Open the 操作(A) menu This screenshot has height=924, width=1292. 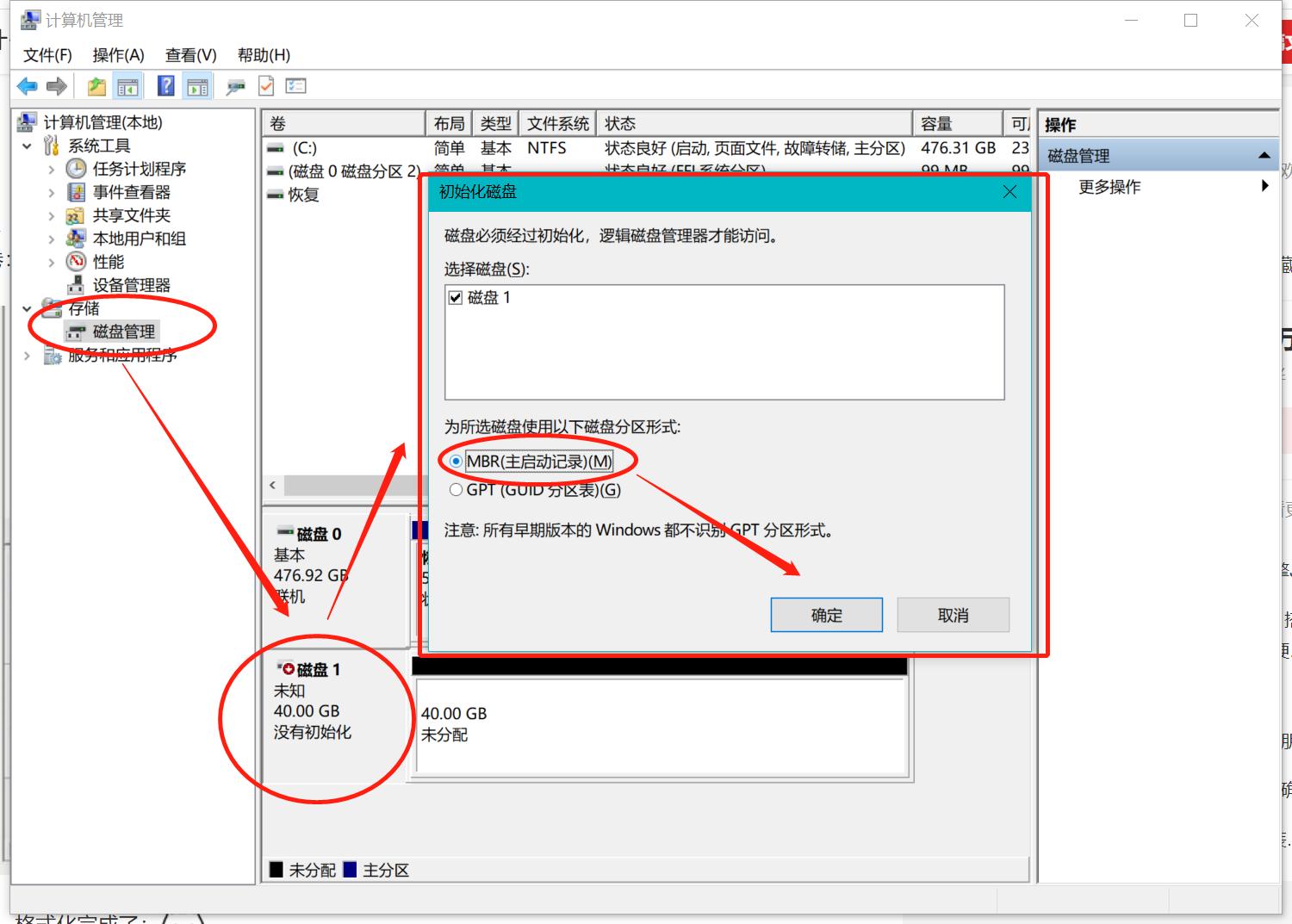tap(118, 55)
